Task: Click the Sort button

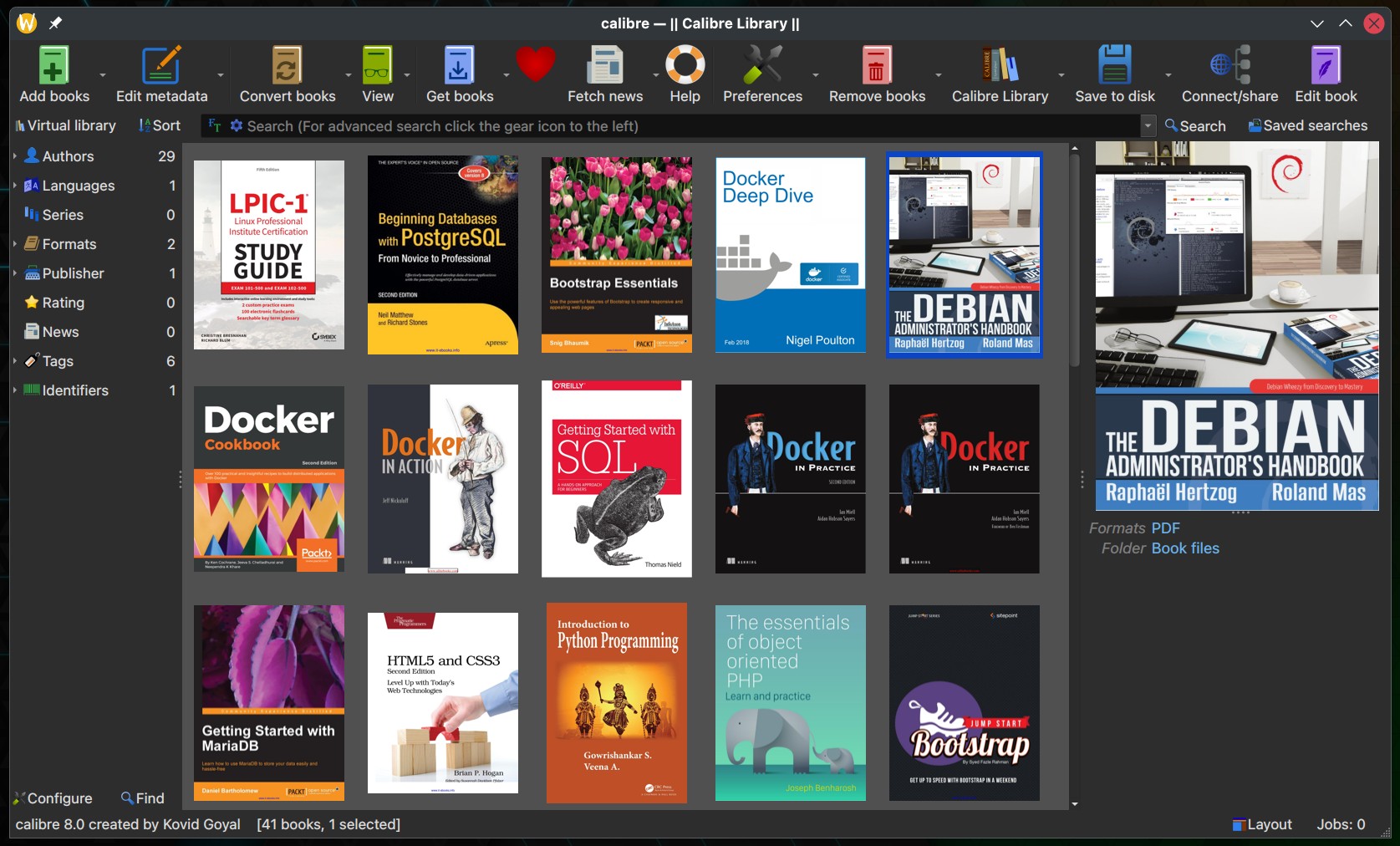Action: (x=160, y=125)
